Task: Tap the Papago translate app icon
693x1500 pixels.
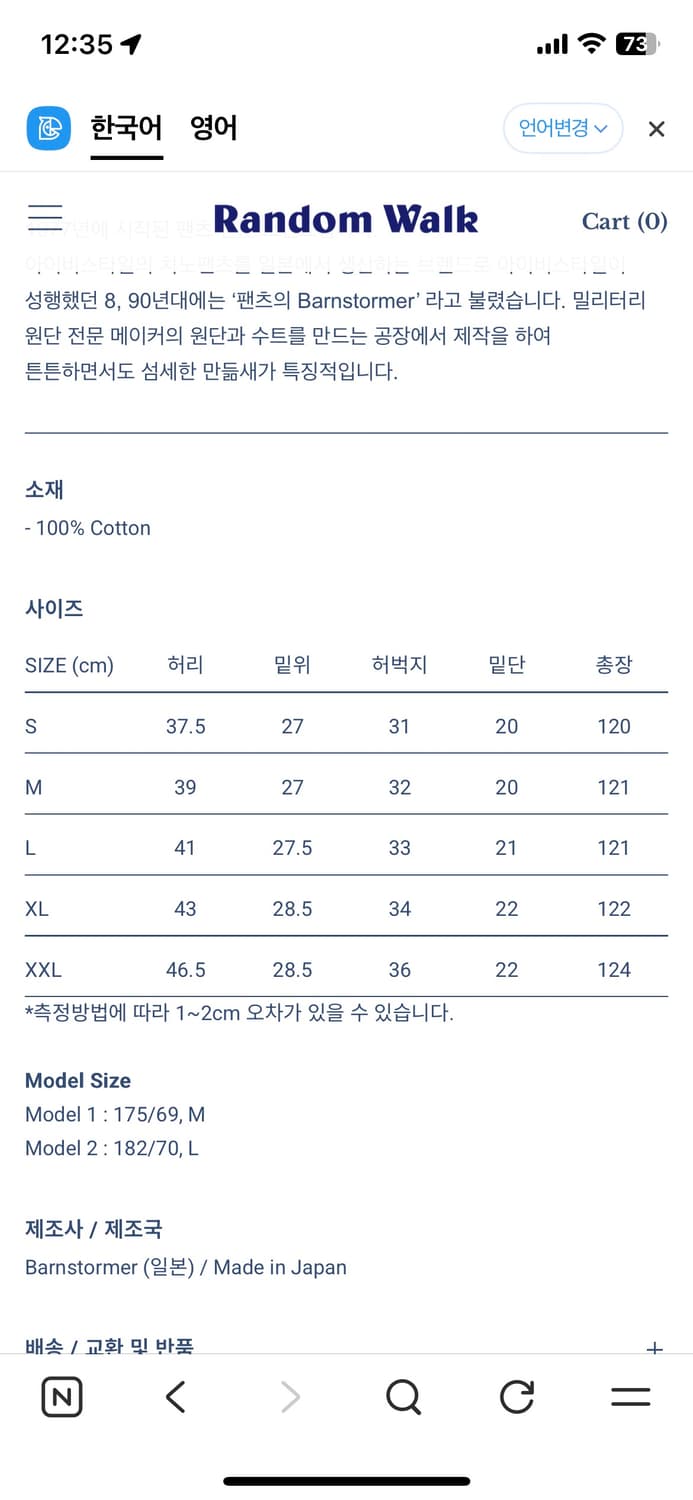Action: point(48,128)
